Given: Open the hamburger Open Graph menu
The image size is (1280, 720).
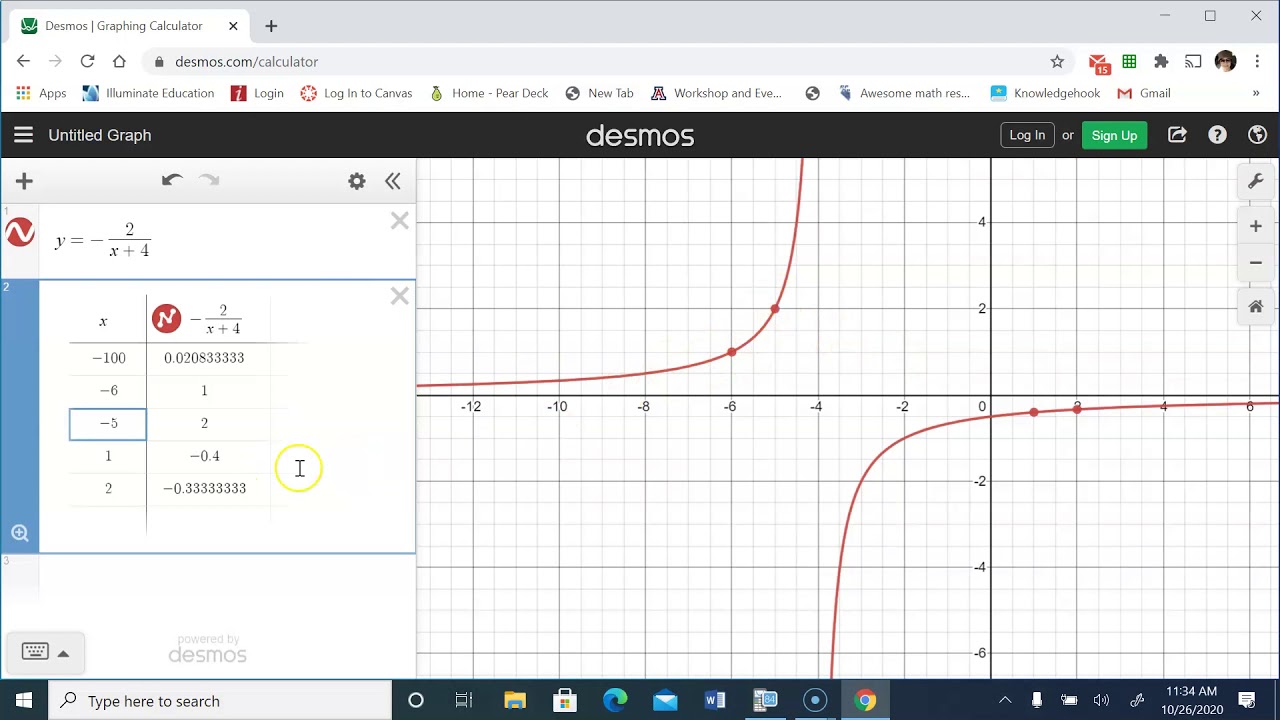Looking at the screenshot, I should tap(24, 135).
